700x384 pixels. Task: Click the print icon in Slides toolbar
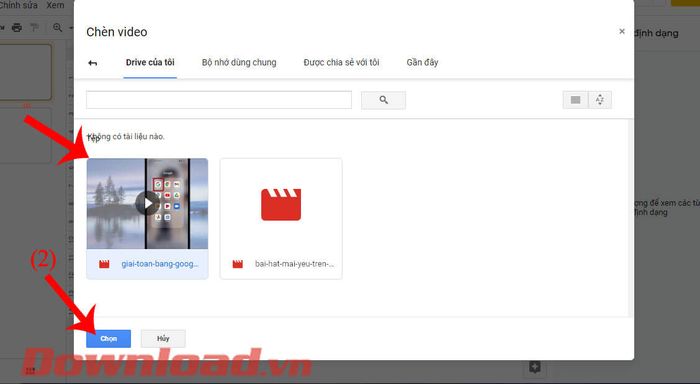(x=17, y=28)
